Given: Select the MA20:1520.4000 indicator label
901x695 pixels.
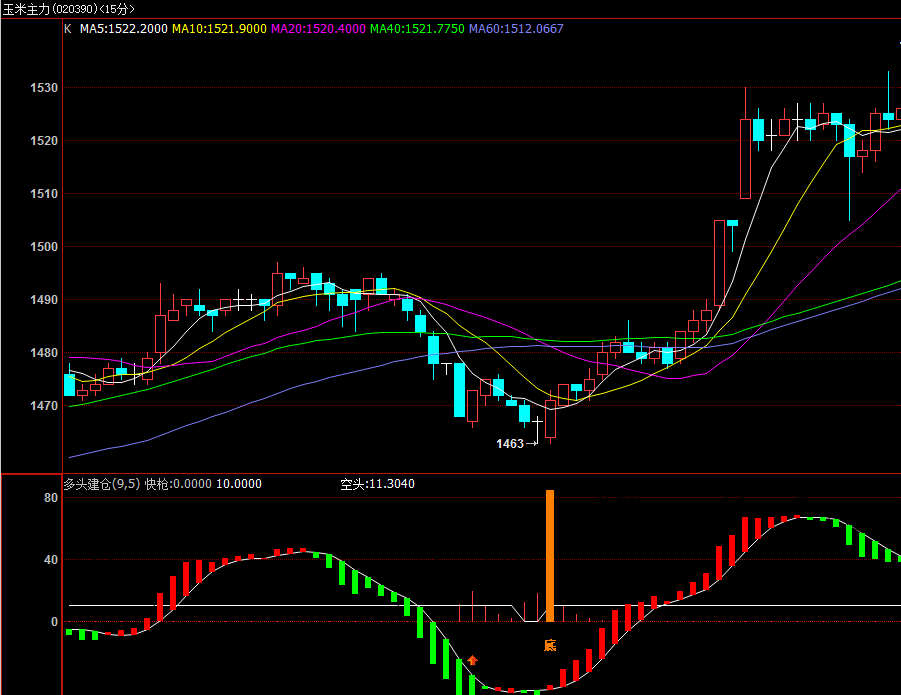Looking at the screenshot, I should tap(318, 29).
